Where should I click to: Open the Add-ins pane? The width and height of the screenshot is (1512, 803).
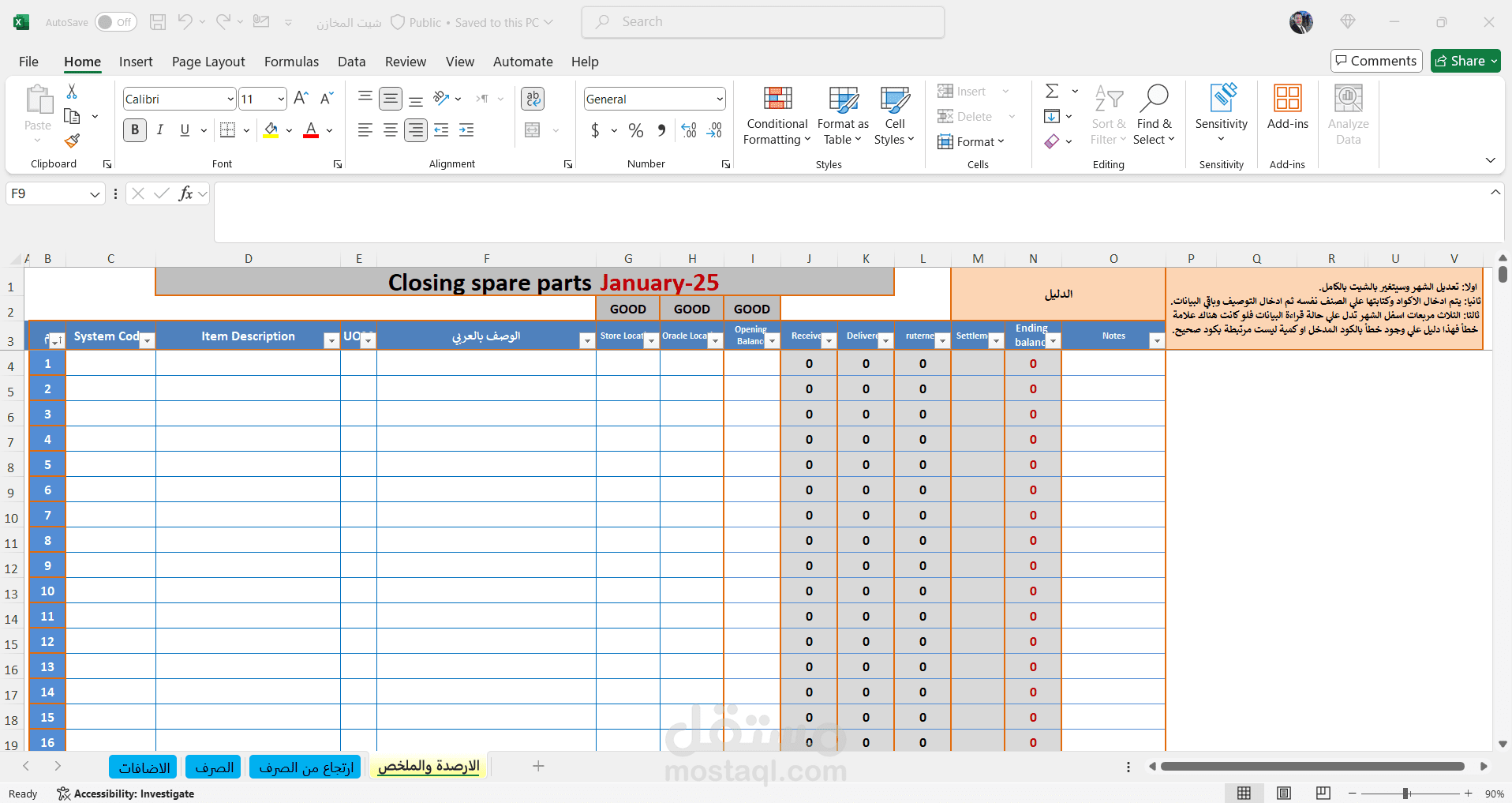click(x=1288, y=107)
